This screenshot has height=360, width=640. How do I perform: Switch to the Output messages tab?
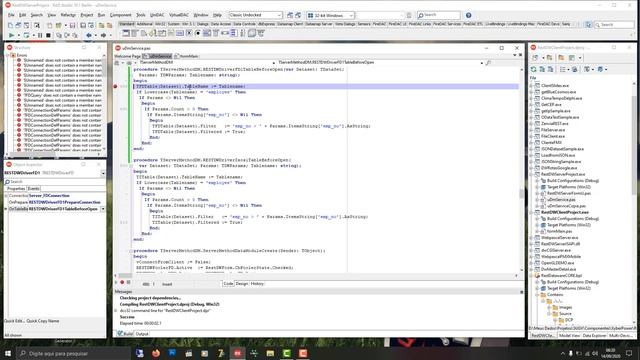tap(142, 334)
